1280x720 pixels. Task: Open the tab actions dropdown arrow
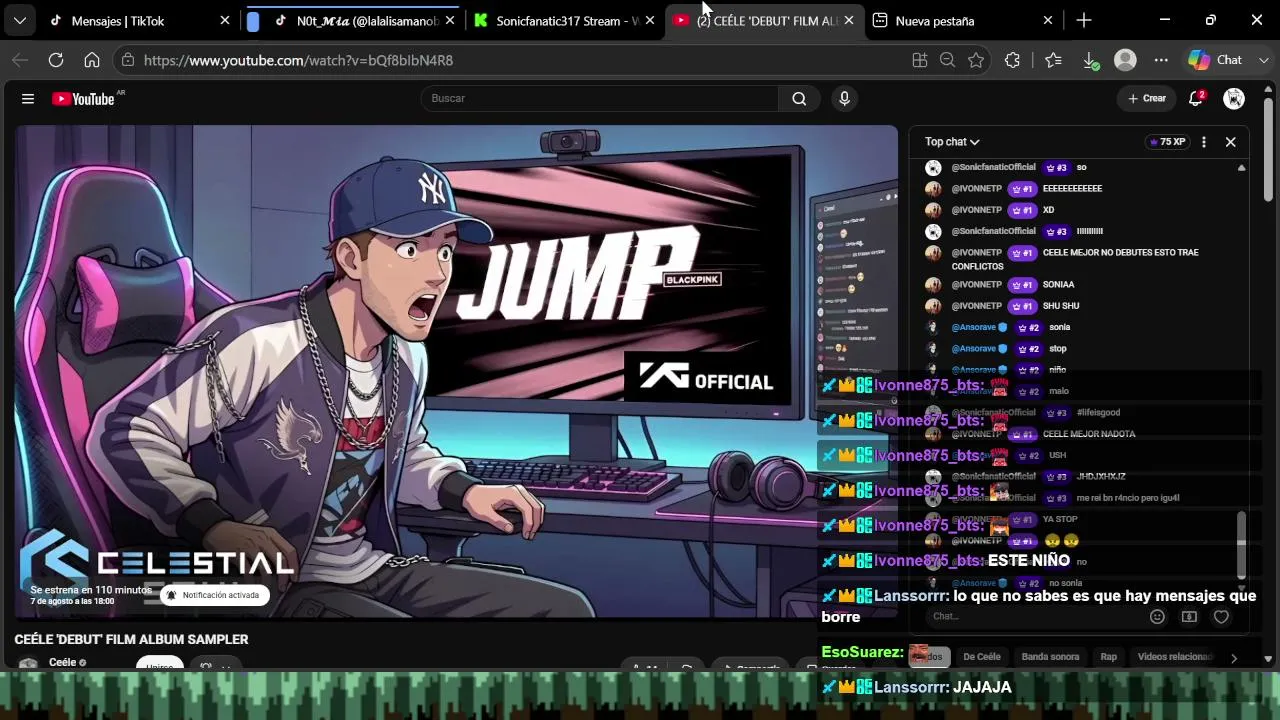coord(20,20)
